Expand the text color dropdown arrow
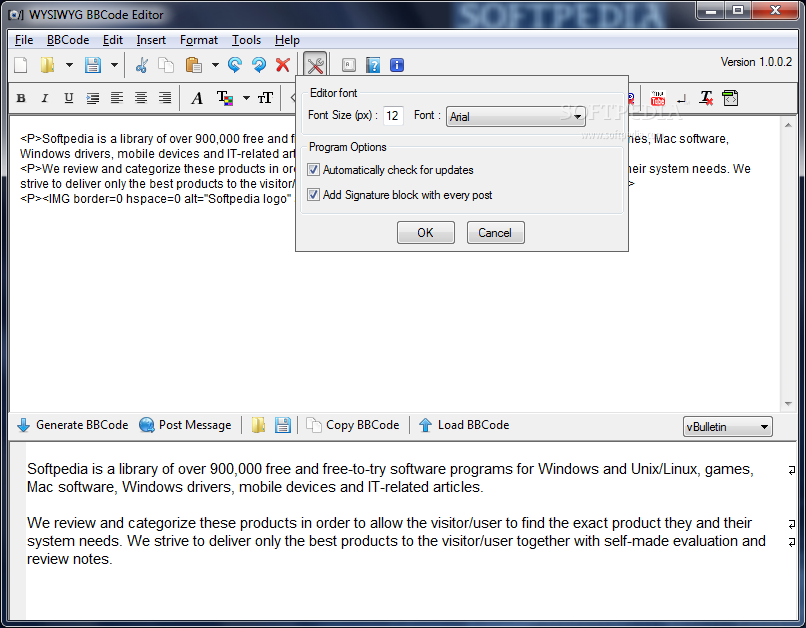The width and height of the screenshot is (806, 628). coord(246,98)
